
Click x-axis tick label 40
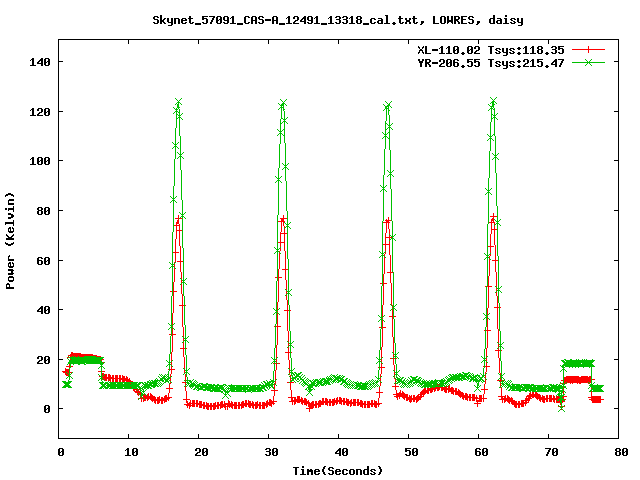(342, 452)
